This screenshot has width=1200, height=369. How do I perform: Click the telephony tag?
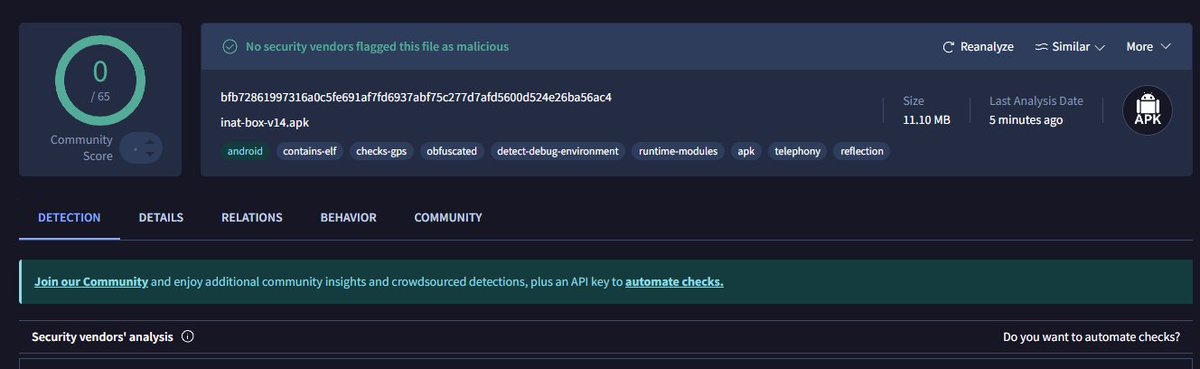click(798, 151)
